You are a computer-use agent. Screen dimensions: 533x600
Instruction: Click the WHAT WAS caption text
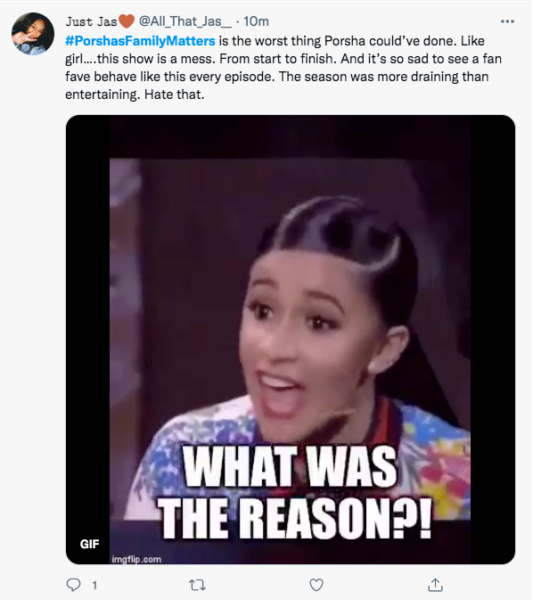click(289, 467)
